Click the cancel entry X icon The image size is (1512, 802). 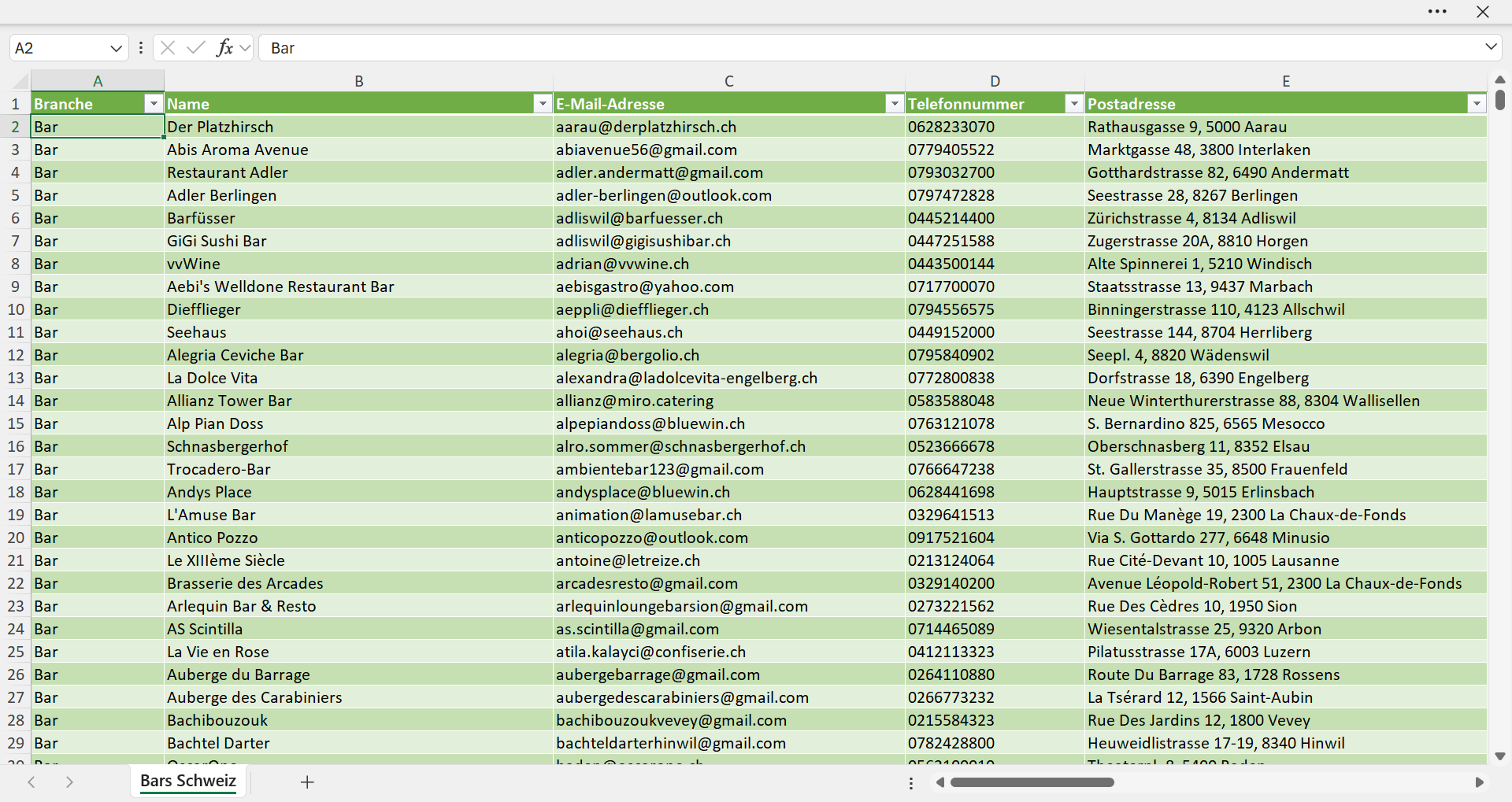coord(167,48)
